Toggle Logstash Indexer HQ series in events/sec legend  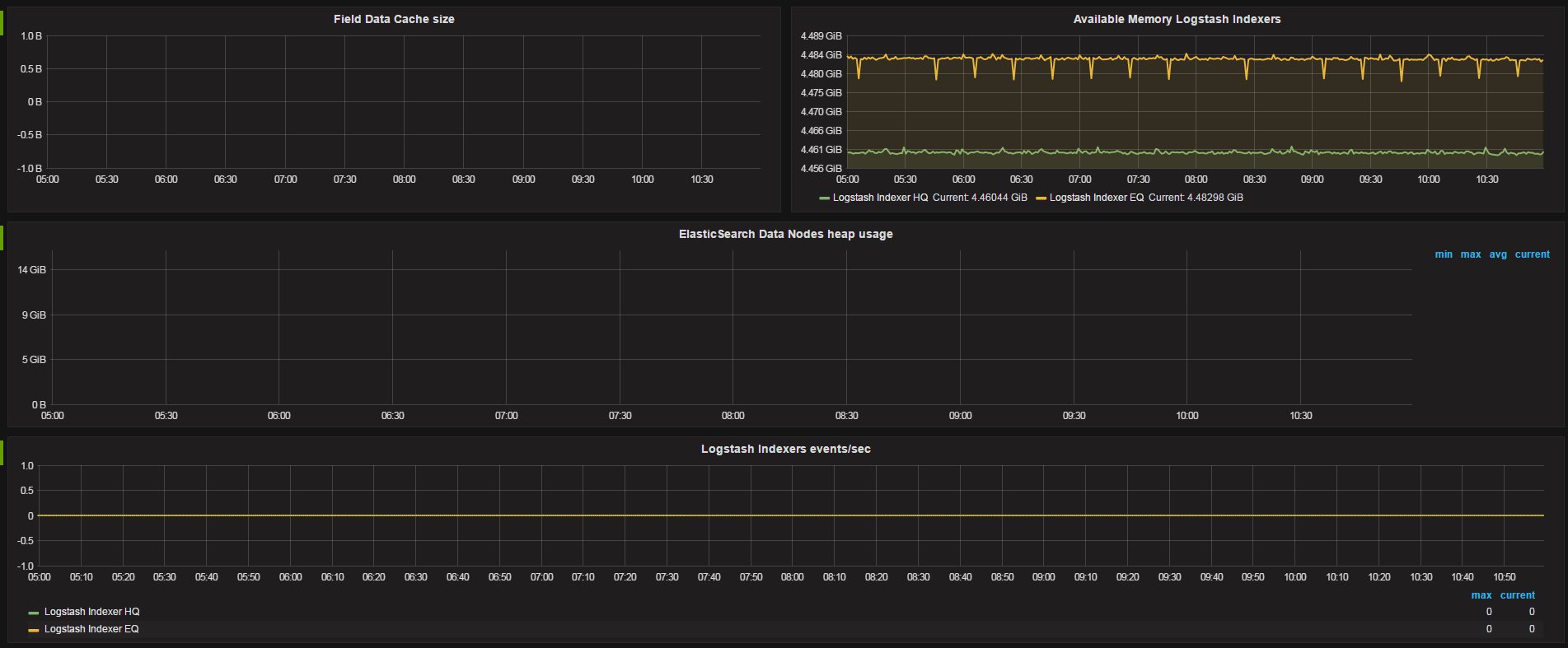point(91,612)
